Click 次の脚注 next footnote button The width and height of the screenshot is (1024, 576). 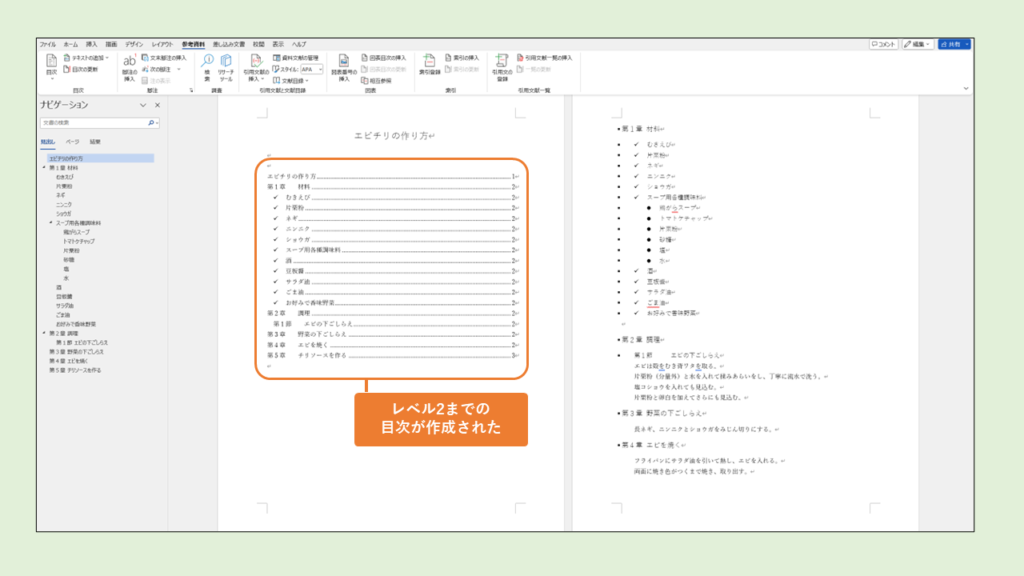157,69
